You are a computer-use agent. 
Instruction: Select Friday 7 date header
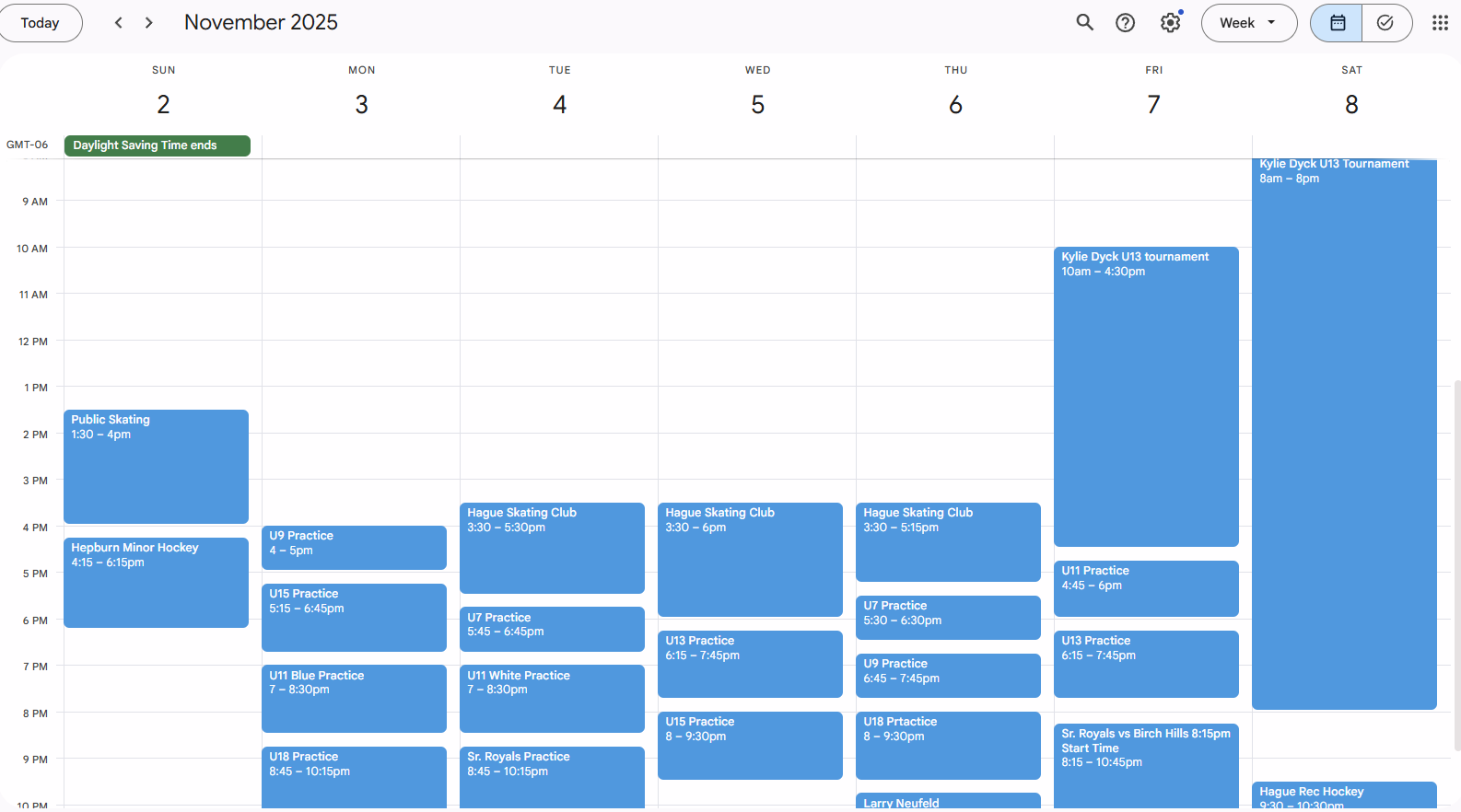pyautogui.click(x=1153, y=104)
